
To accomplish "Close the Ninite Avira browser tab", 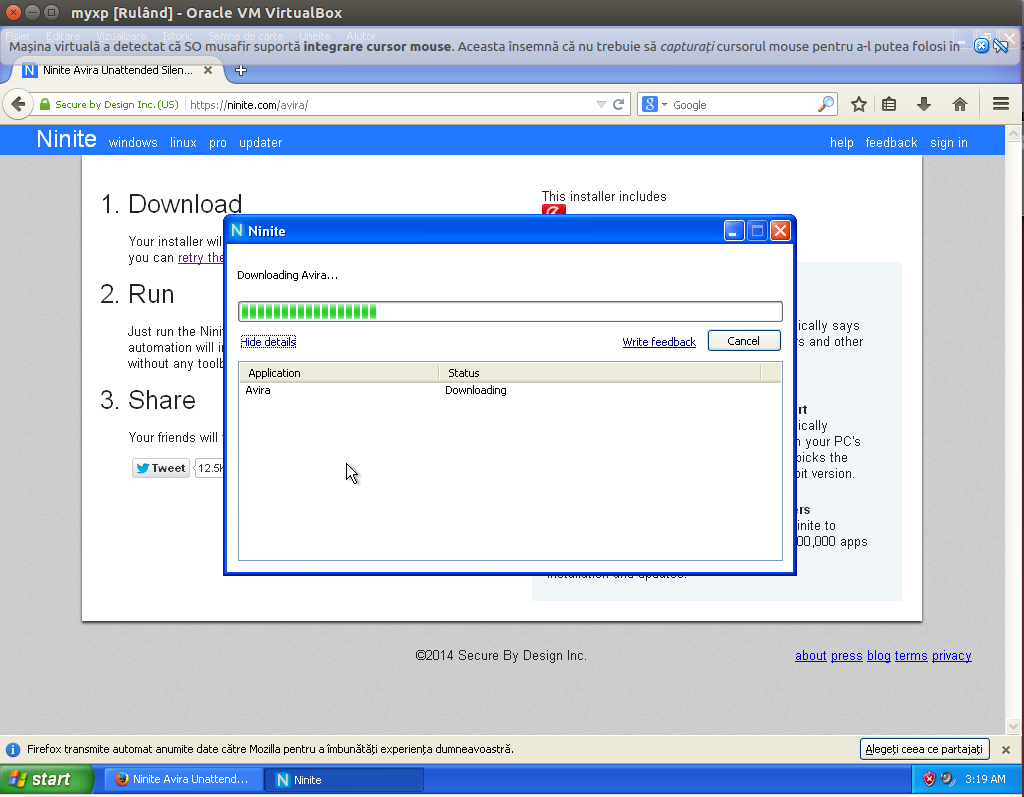I will 208,70.
